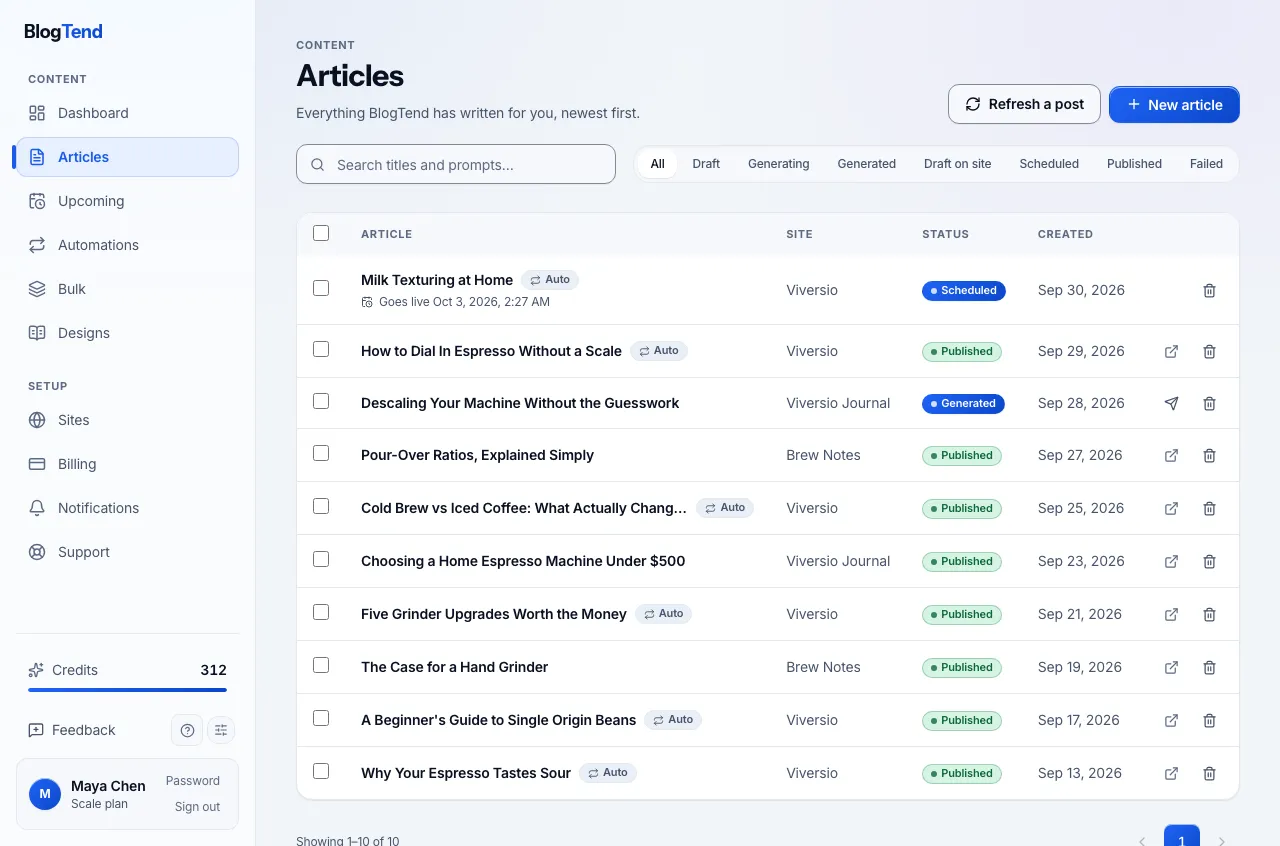Delete The Case for a Hand Grinder
The image size is (1280, 846).
point(1209,668)
